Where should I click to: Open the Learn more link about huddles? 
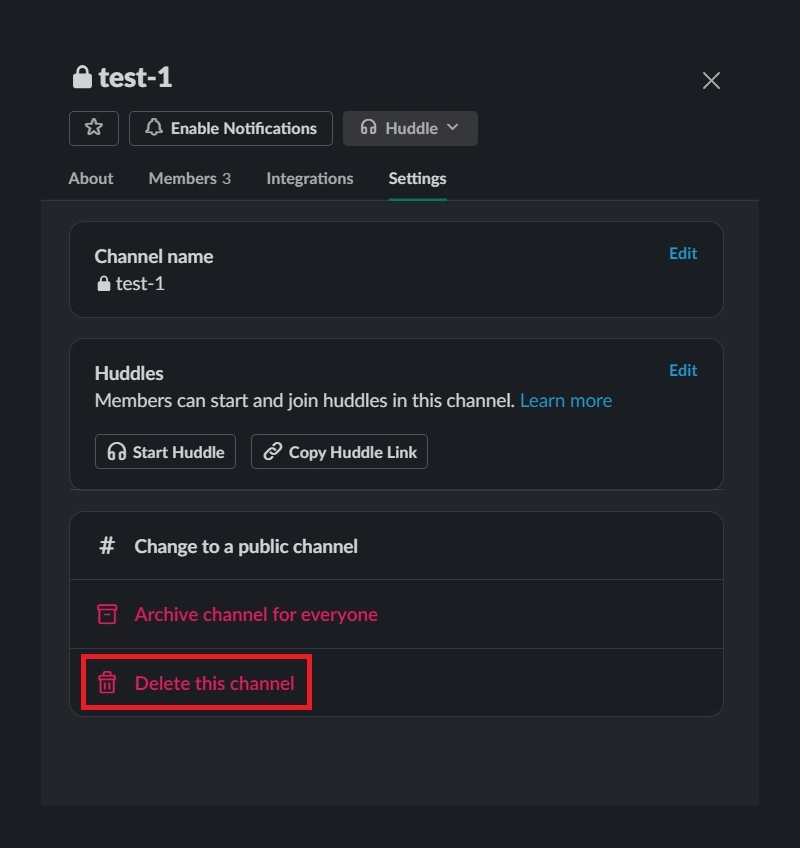(566, 401)
